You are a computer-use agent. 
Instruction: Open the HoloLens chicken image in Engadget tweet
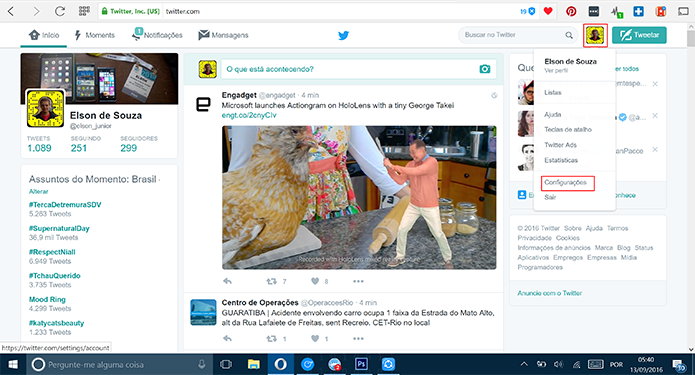[359, 197]
